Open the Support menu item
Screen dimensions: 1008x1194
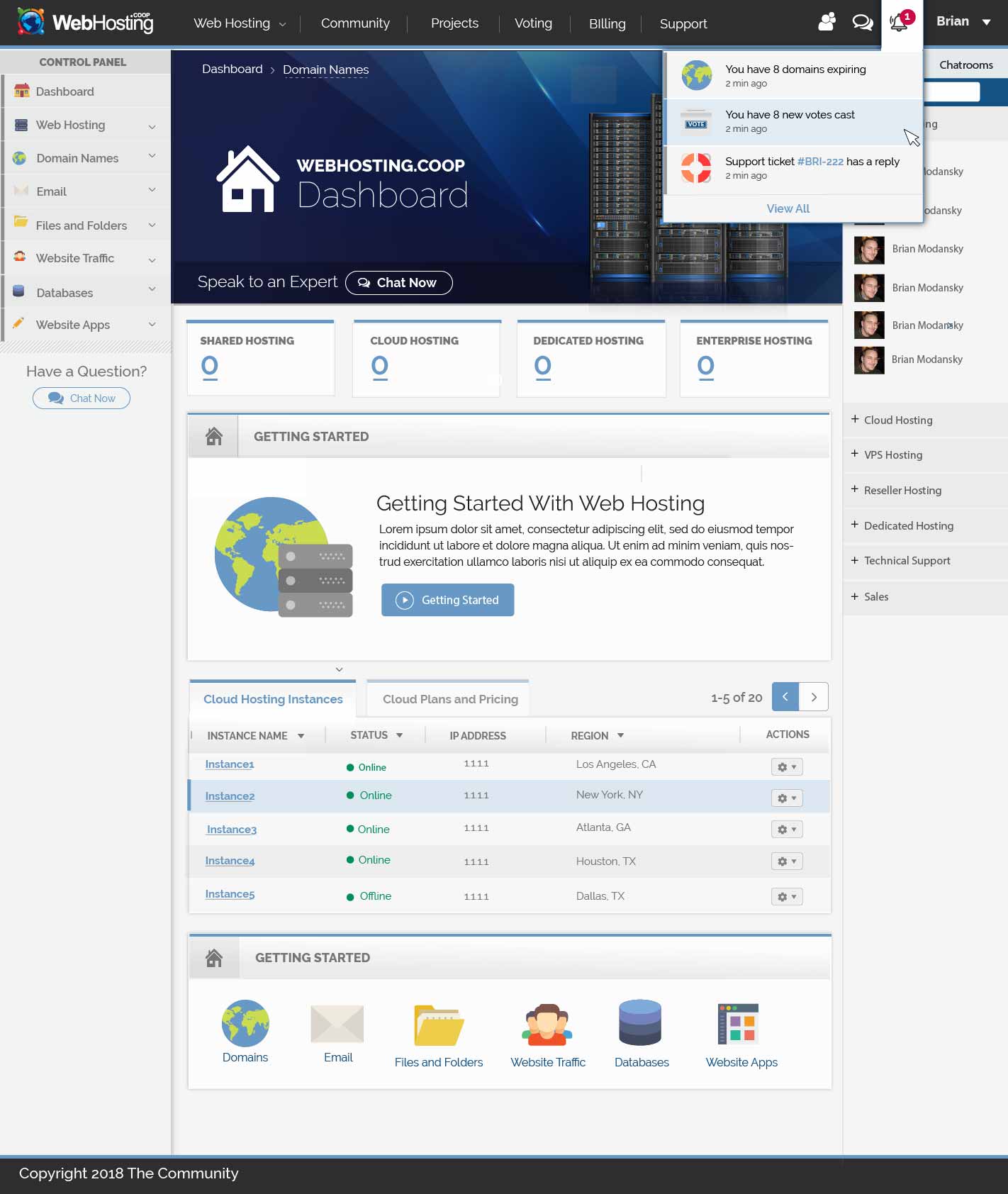tap(683, 24)
